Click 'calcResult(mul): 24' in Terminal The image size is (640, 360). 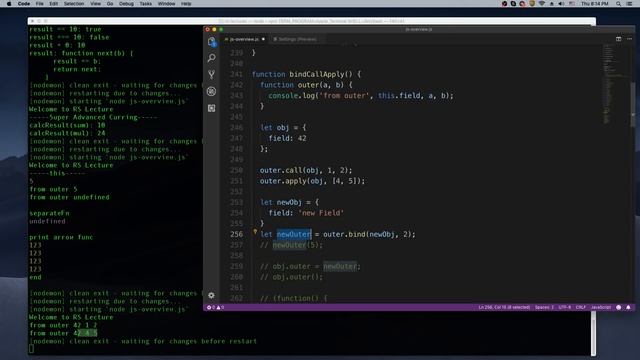pyautogui.click(x=67, y=133)
